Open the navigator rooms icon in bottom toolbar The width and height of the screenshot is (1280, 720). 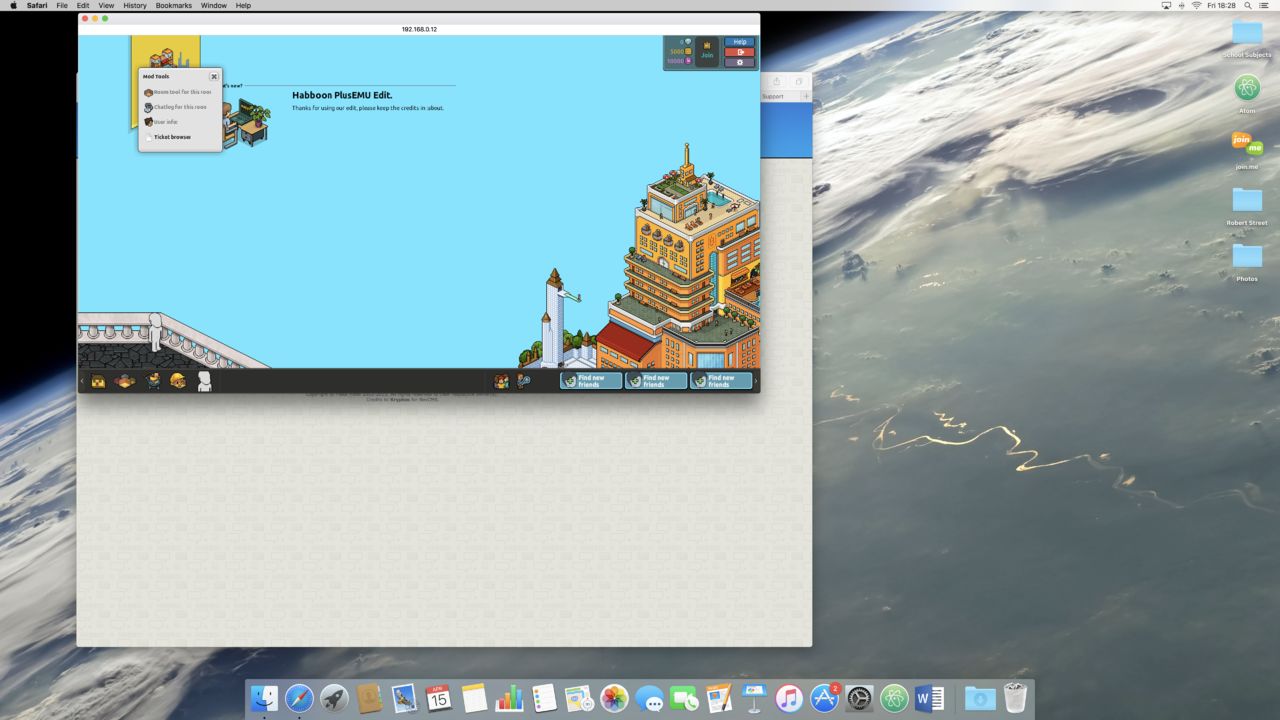tap(125, 381)
